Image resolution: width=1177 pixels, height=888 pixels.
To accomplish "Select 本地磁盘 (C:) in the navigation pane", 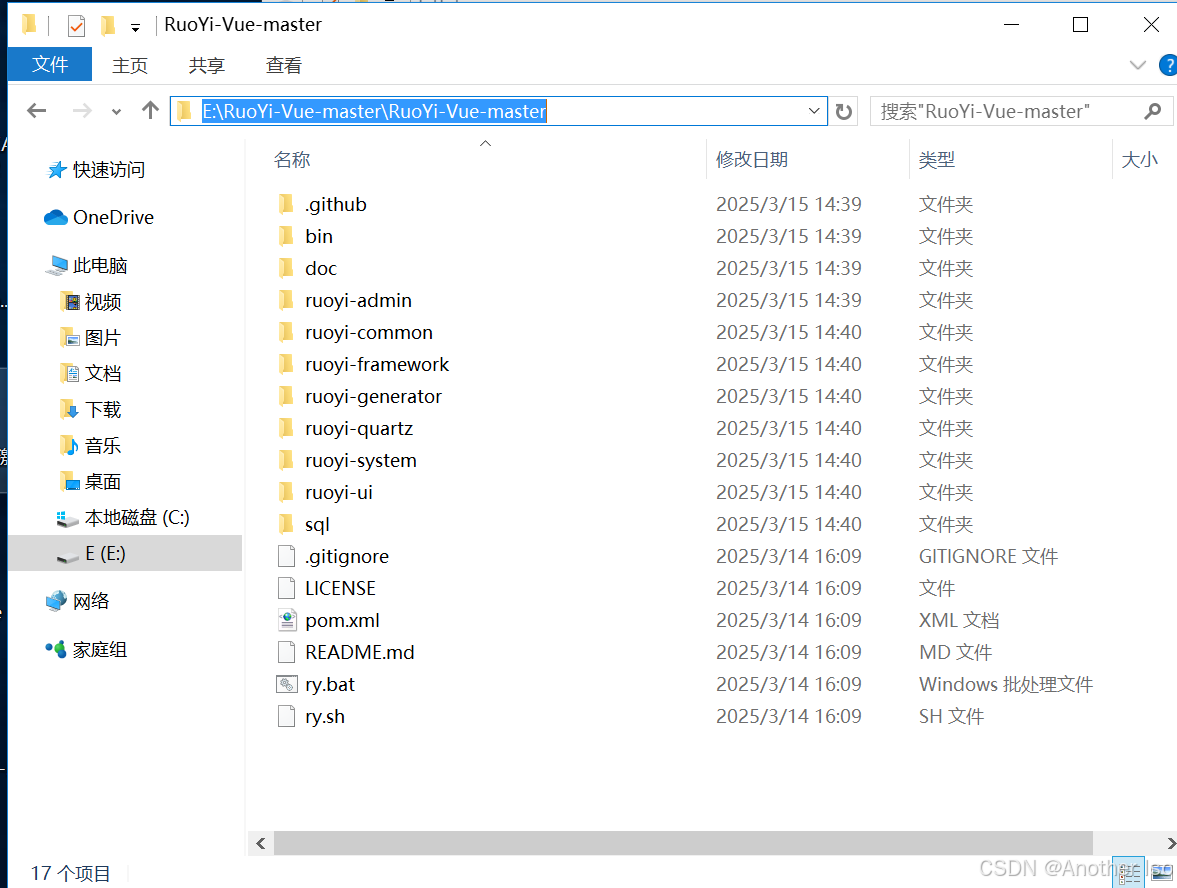I will (123, 518).
